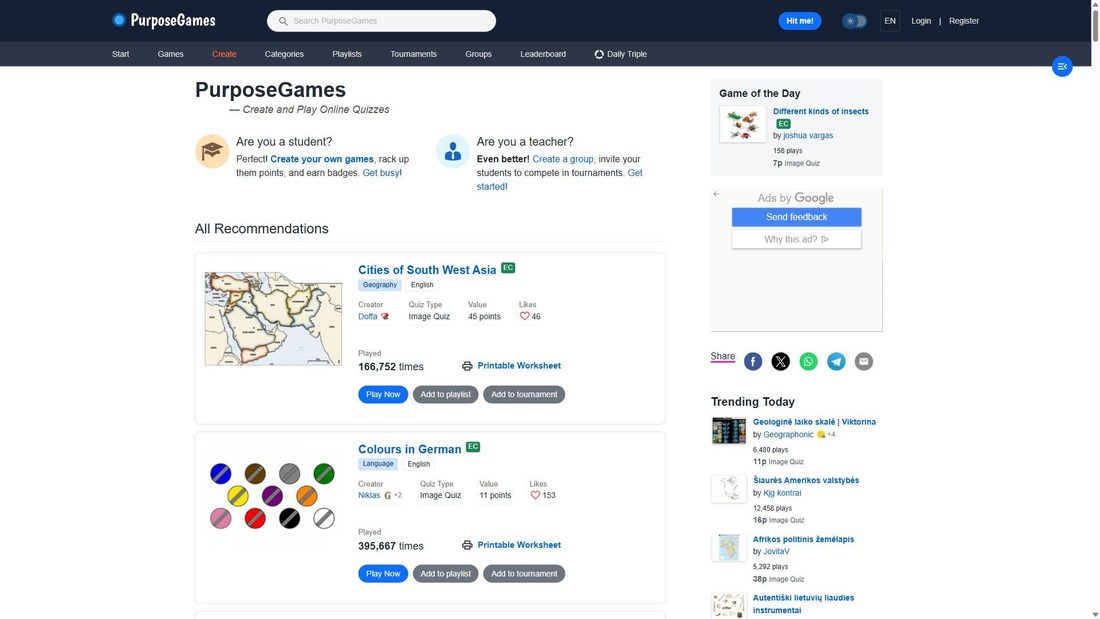
Task: Open Cities of South West Asia title
Action: [x=427, y=269]
